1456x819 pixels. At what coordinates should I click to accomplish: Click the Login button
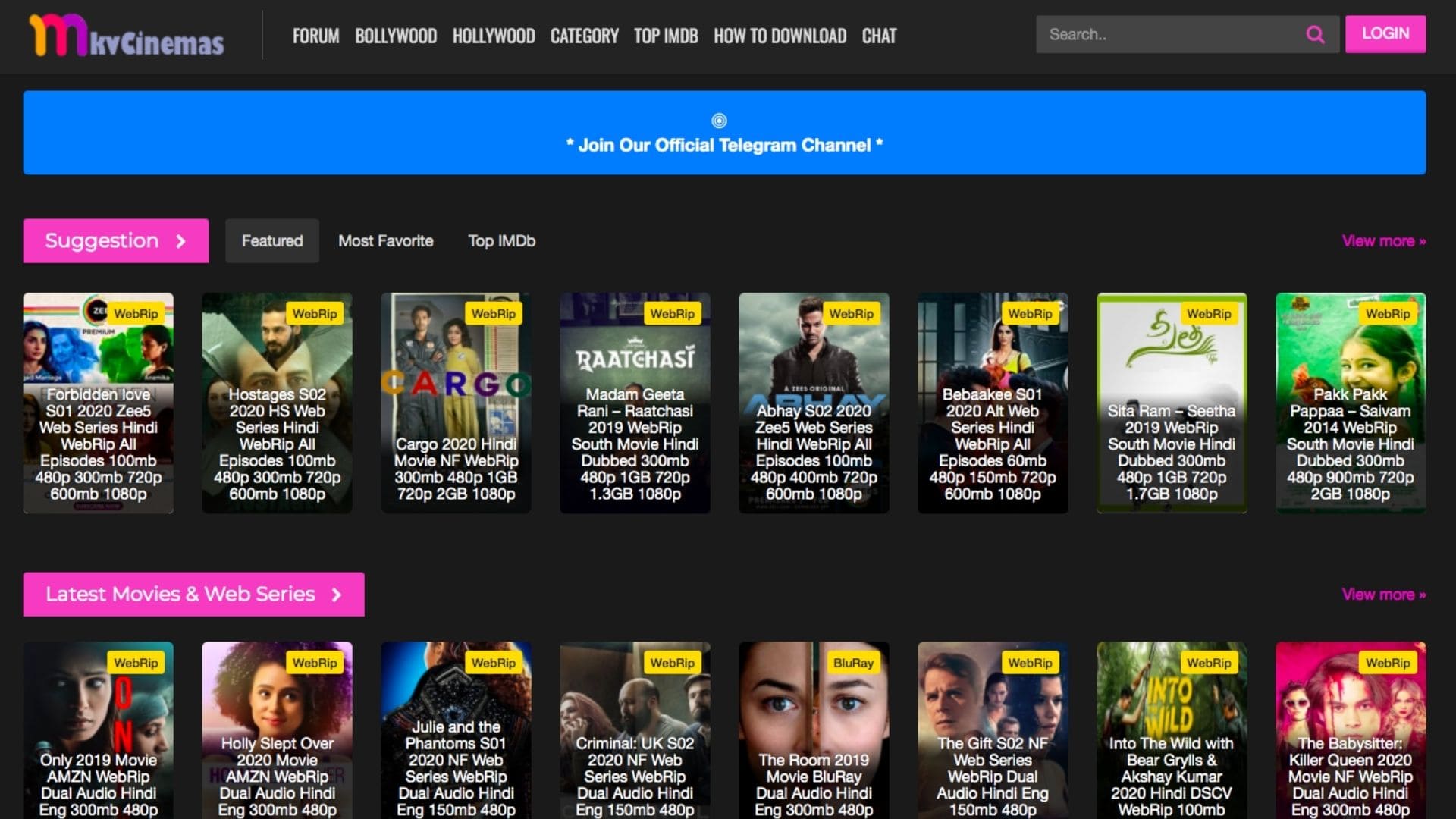1385,34
